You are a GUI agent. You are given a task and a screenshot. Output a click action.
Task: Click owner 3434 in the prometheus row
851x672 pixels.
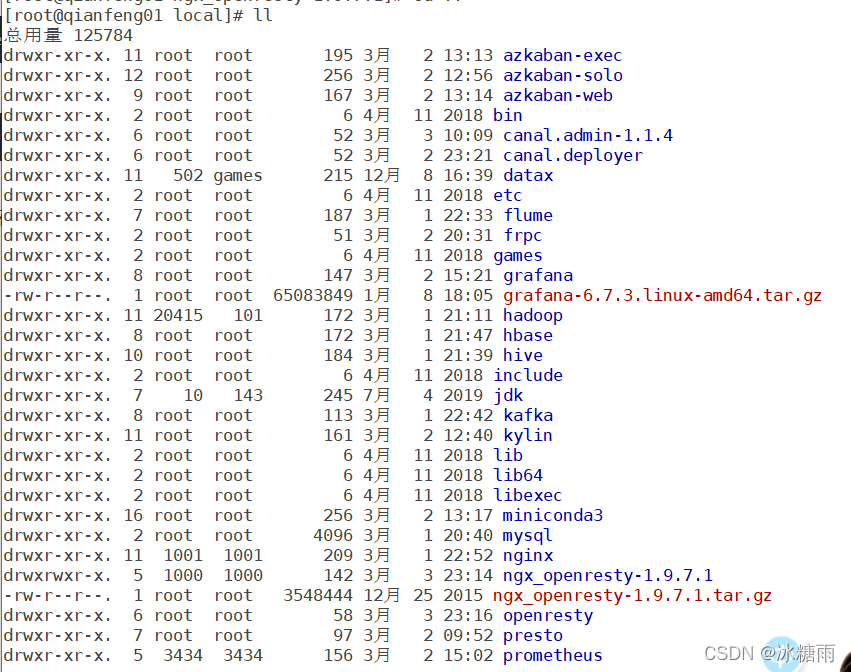[x=183, y=656]
